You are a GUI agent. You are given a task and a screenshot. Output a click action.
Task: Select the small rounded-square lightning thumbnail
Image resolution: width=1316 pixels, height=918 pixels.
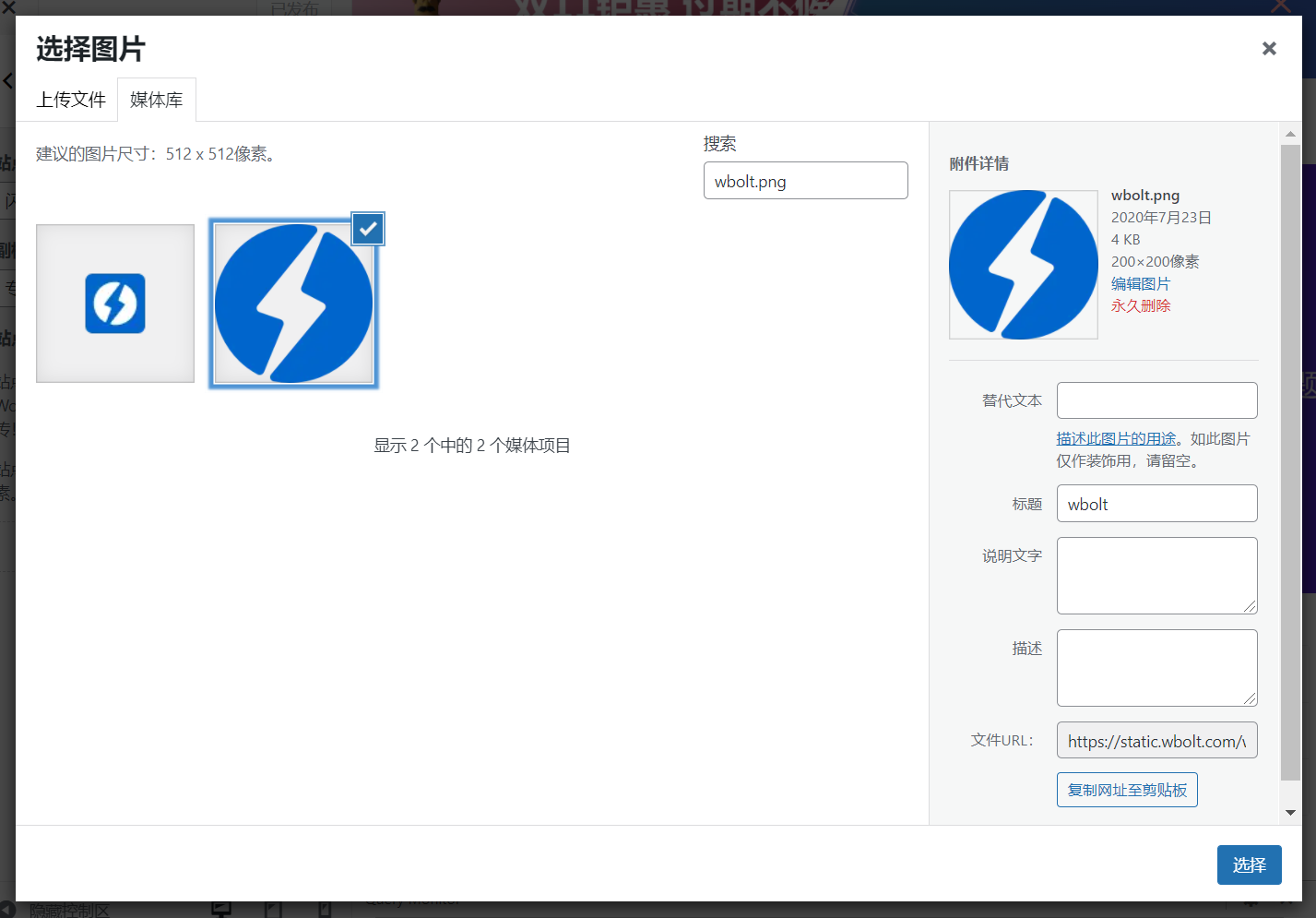click(115, 304)
